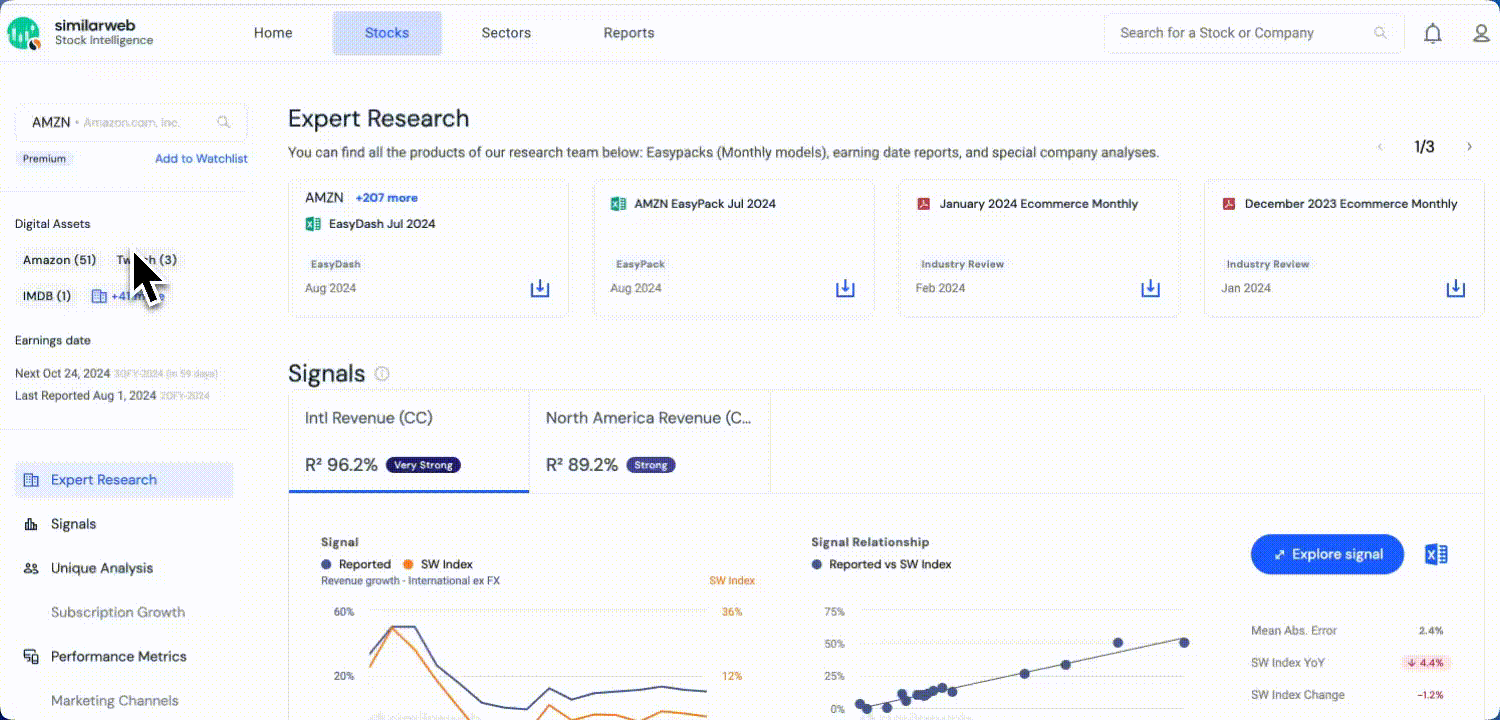The height and width of the screenshot is (720, 1500).
Task: Click the Next Oct 24, 2024 earnings date
Action: pyautogui.click(x=62, y=373)
